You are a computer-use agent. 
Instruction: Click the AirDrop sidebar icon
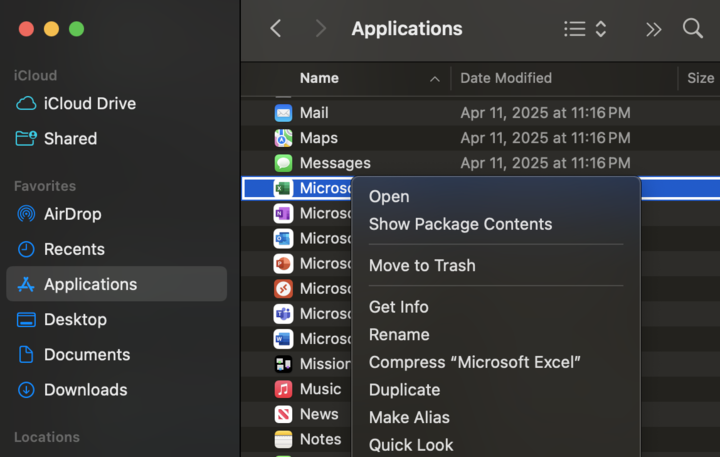click(x=26, y=214)
